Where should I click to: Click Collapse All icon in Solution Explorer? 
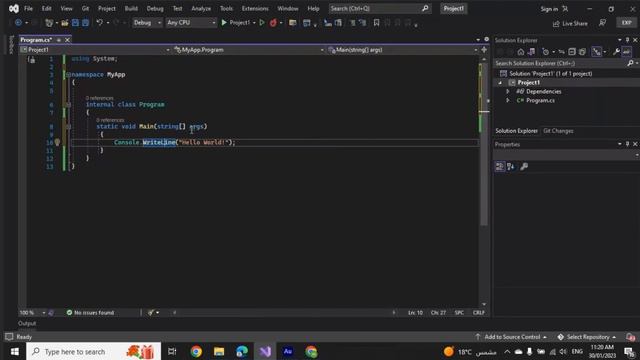[x=572, y=52]
